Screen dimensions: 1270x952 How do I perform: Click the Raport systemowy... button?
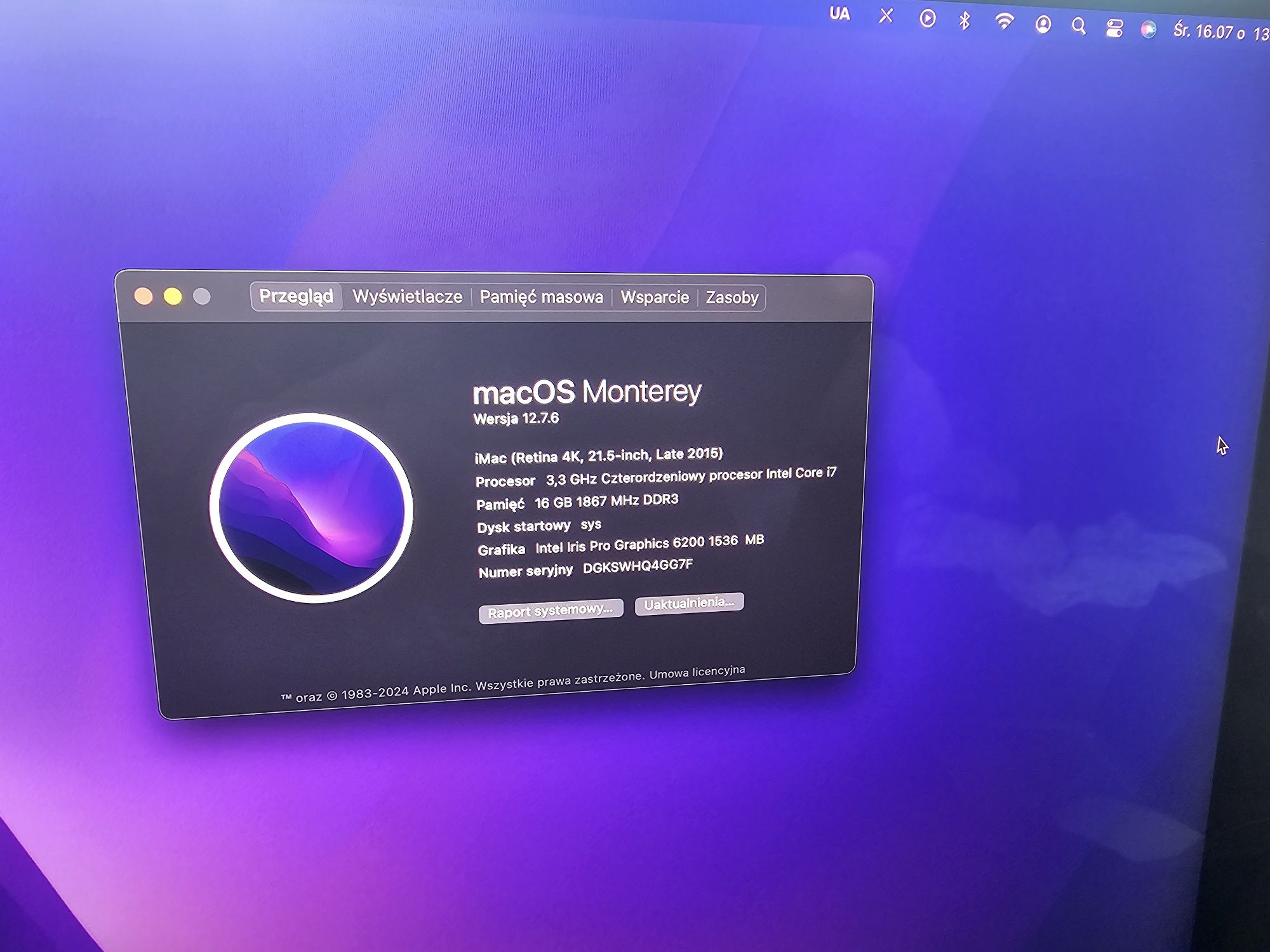pos(551,611)
